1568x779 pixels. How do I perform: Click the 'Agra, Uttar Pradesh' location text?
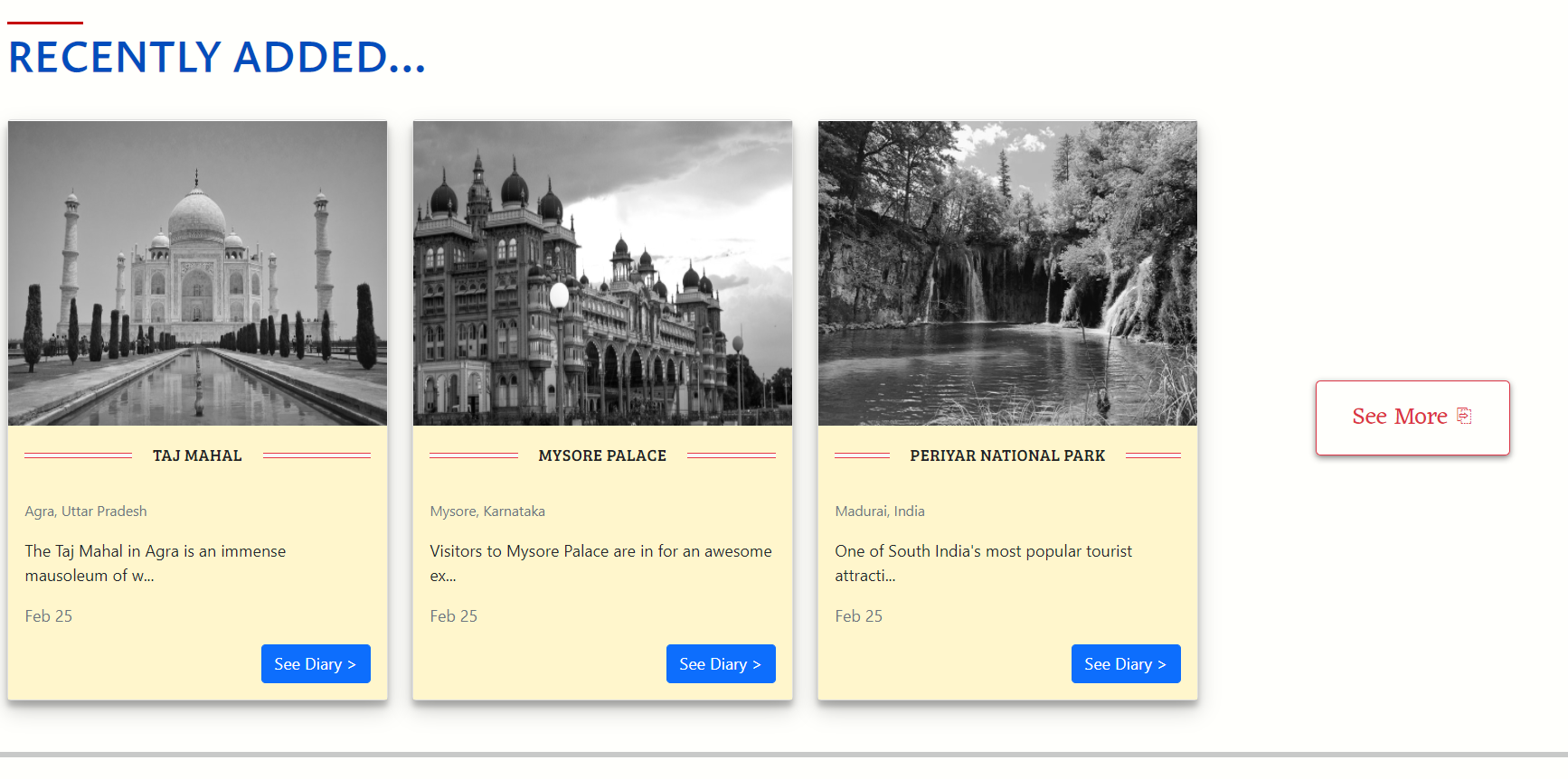pos(86,512)
